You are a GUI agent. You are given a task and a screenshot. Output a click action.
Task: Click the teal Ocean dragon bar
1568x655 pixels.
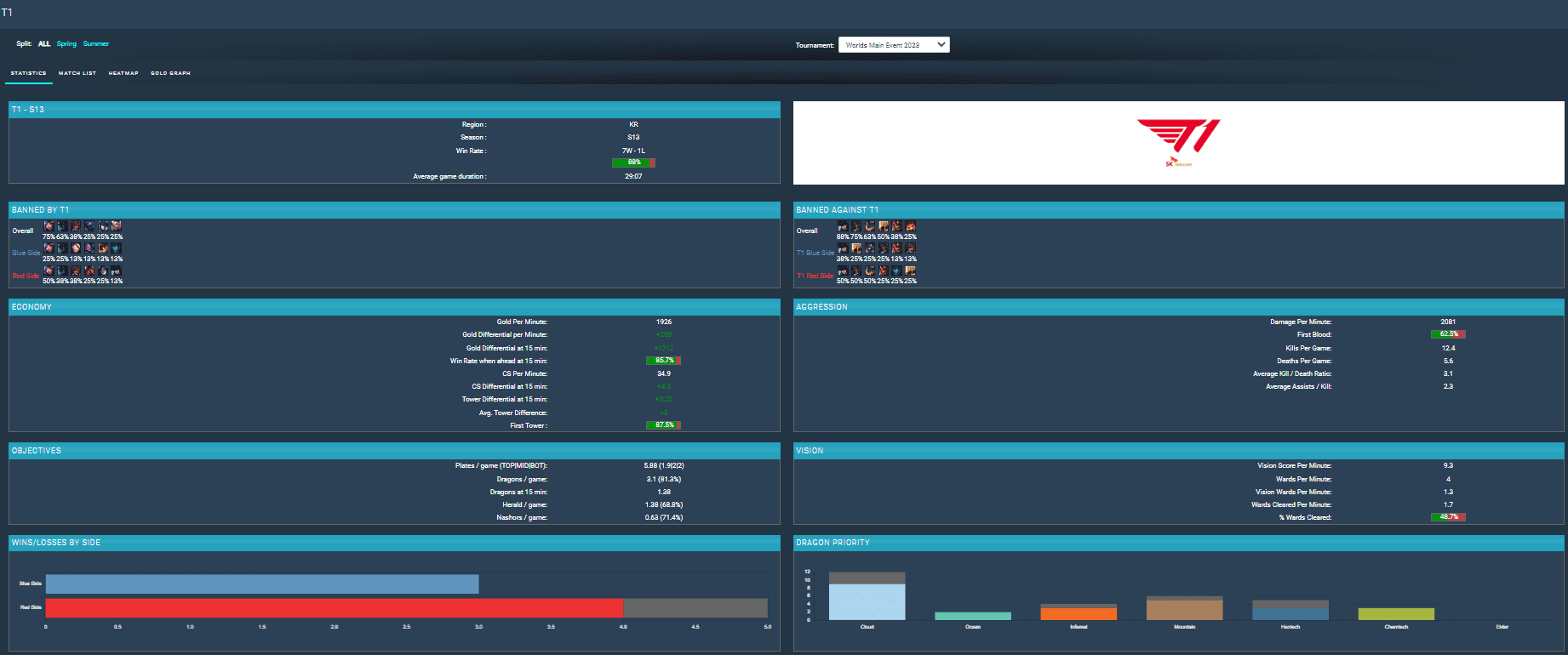click(x=973, y=616)
